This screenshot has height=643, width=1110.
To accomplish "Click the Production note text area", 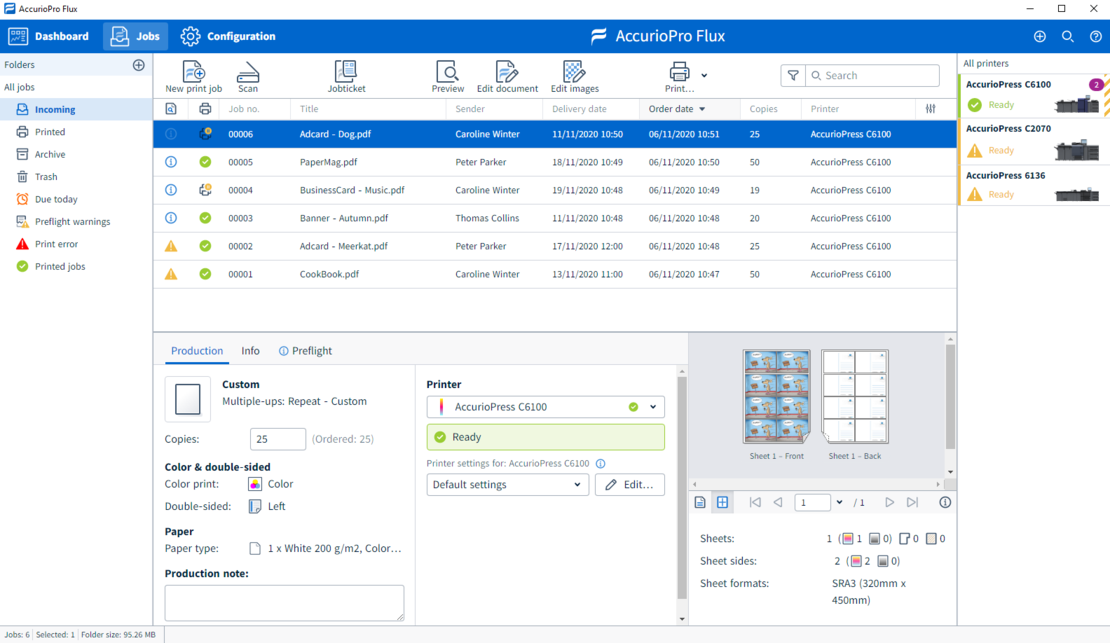I will coord(284,603).
